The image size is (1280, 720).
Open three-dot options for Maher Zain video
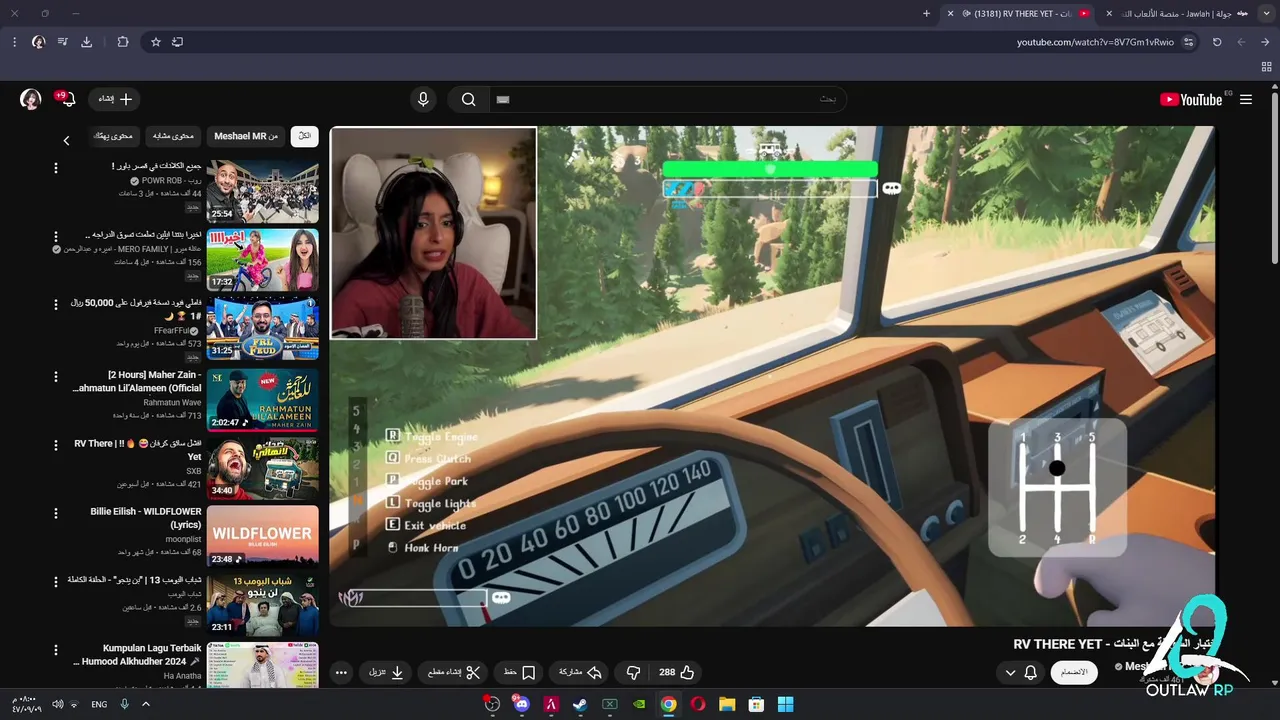[x=56, y=376]
